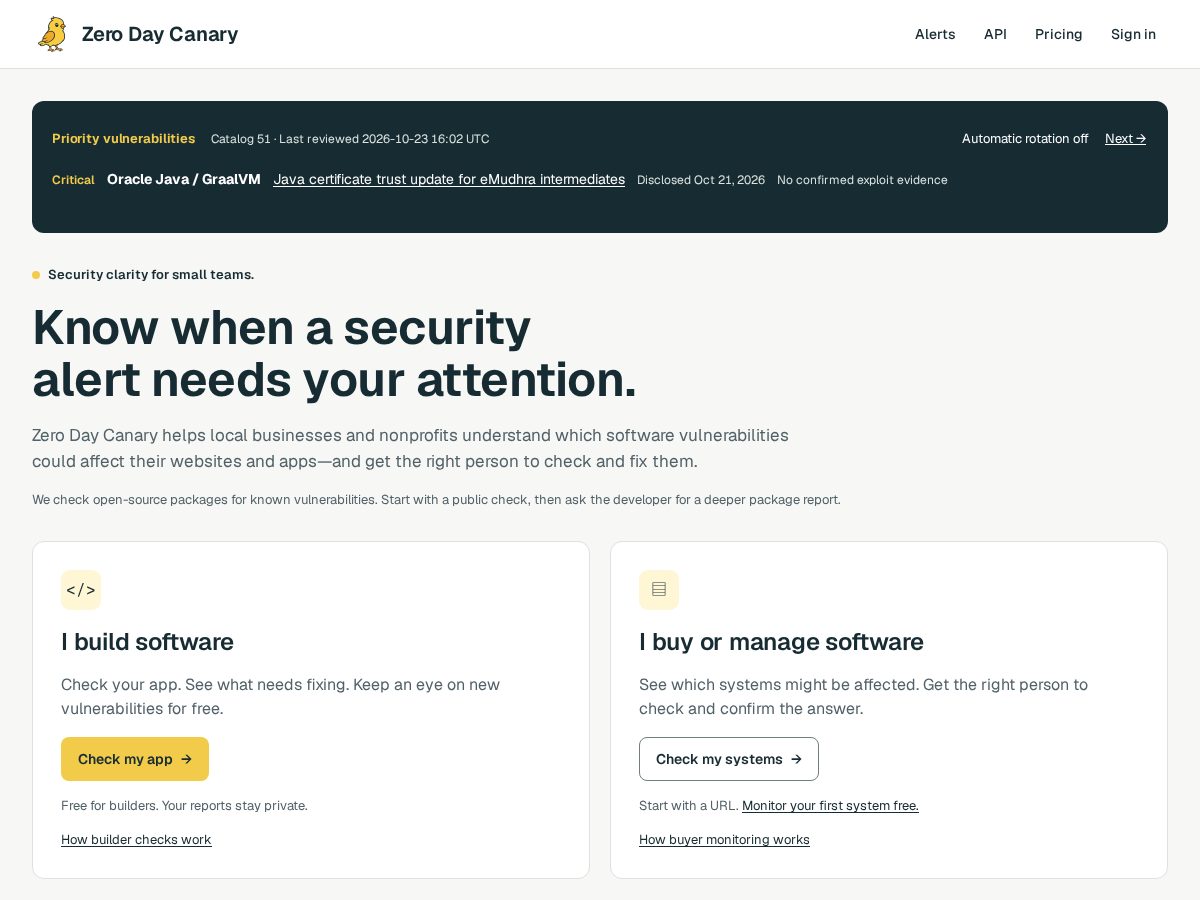Screen dimensions: 1200x900
Task: Show the Next priority vulnerability
Action: click(x=1125, y=139)
